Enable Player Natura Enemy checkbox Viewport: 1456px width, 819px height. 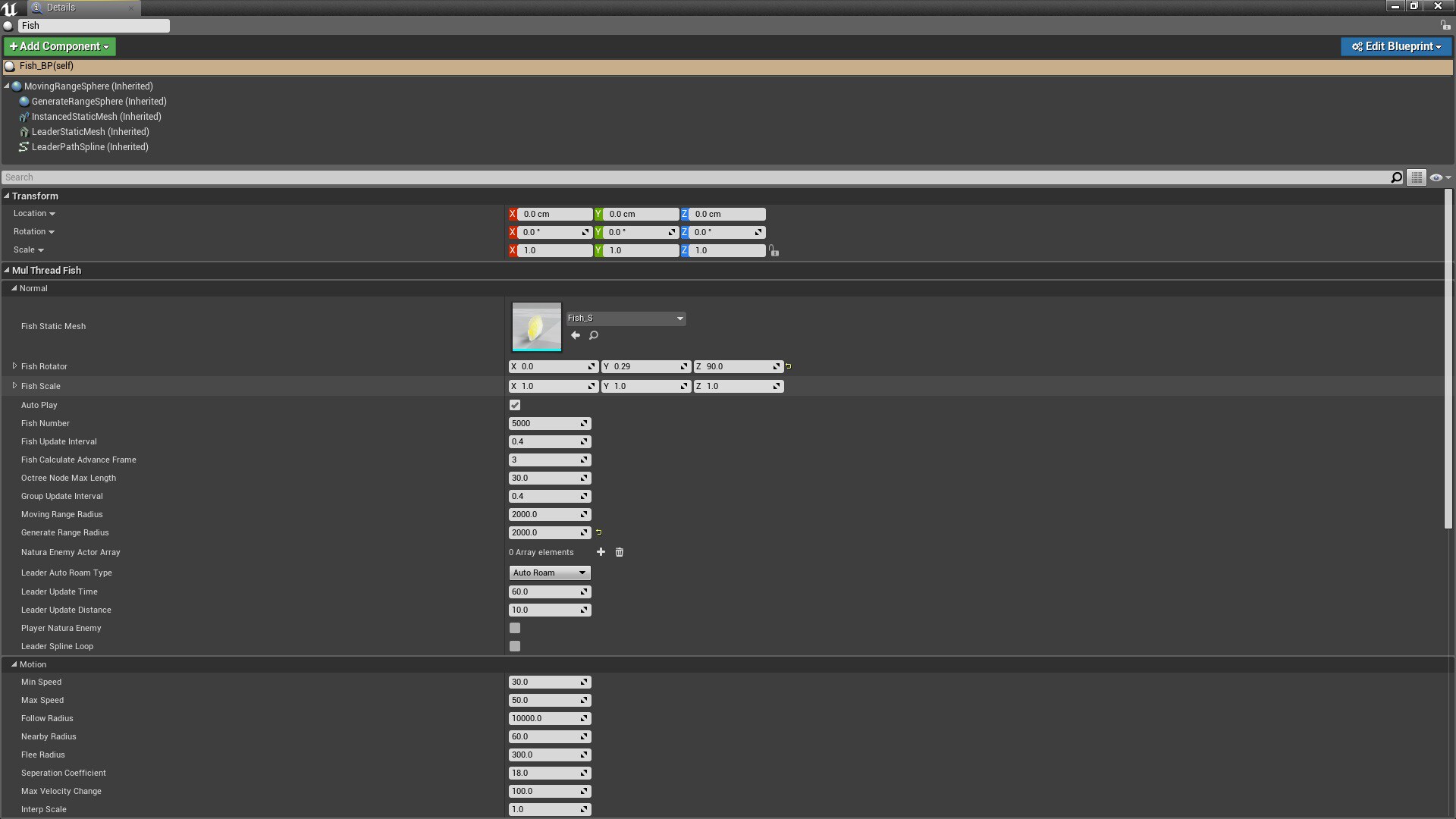point(515,628)
